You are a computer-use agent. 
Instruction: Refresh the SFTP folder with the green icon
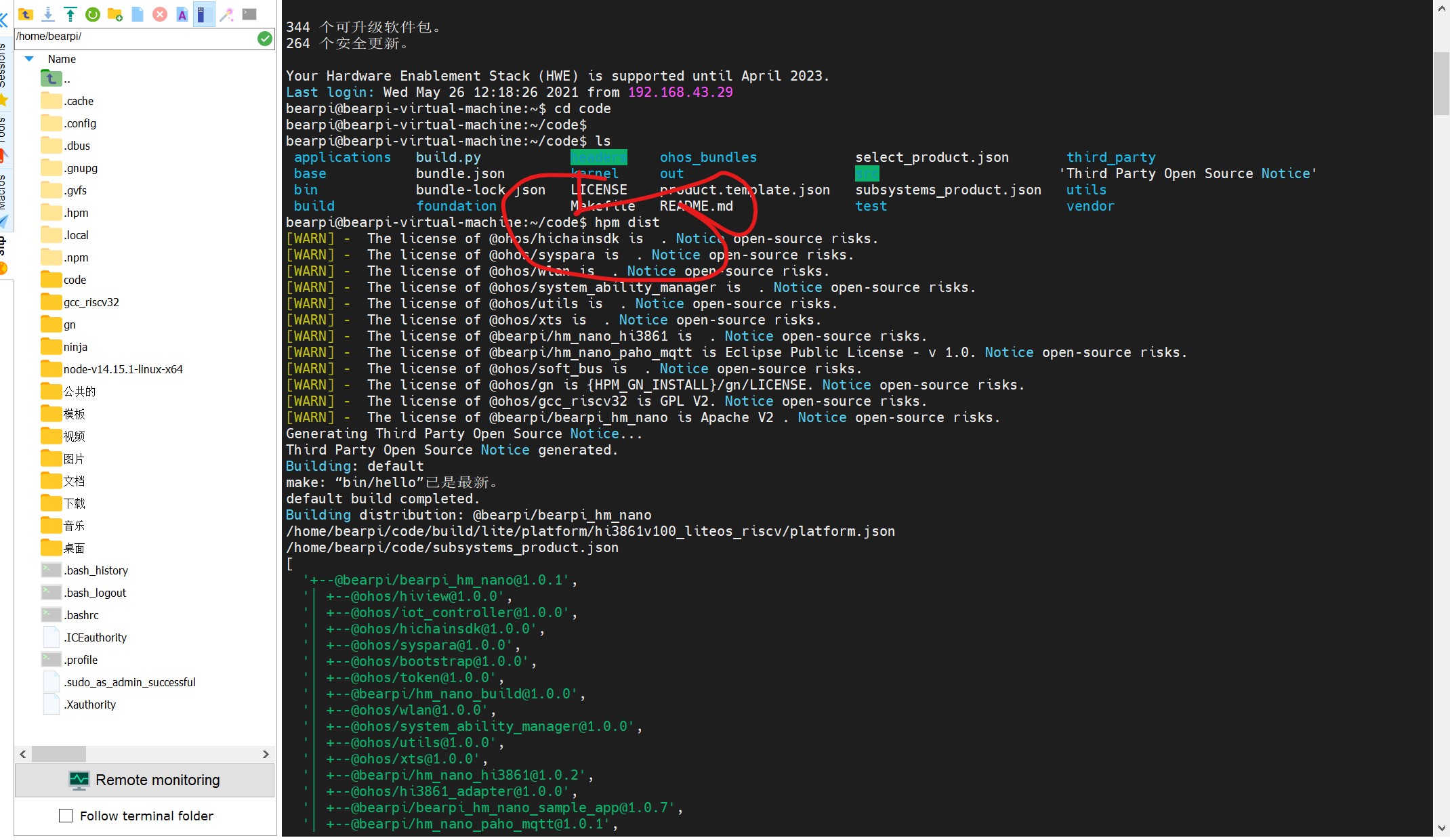pyautogui.click(x=93, y=14)
